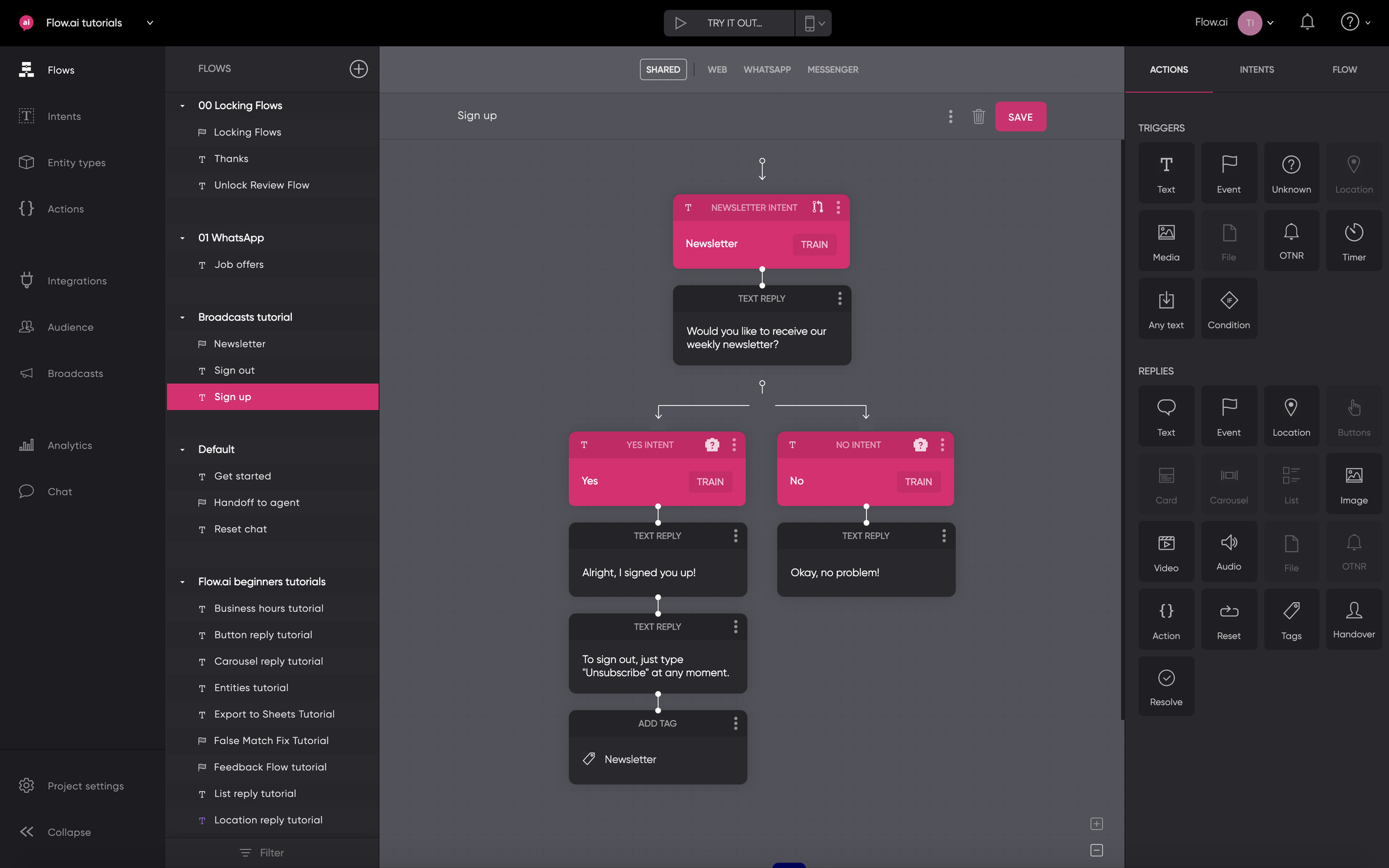Add new flow with plus icon
Viewport: 1389px width, 868px height.
pyautogui.click(x=359, y=69)
